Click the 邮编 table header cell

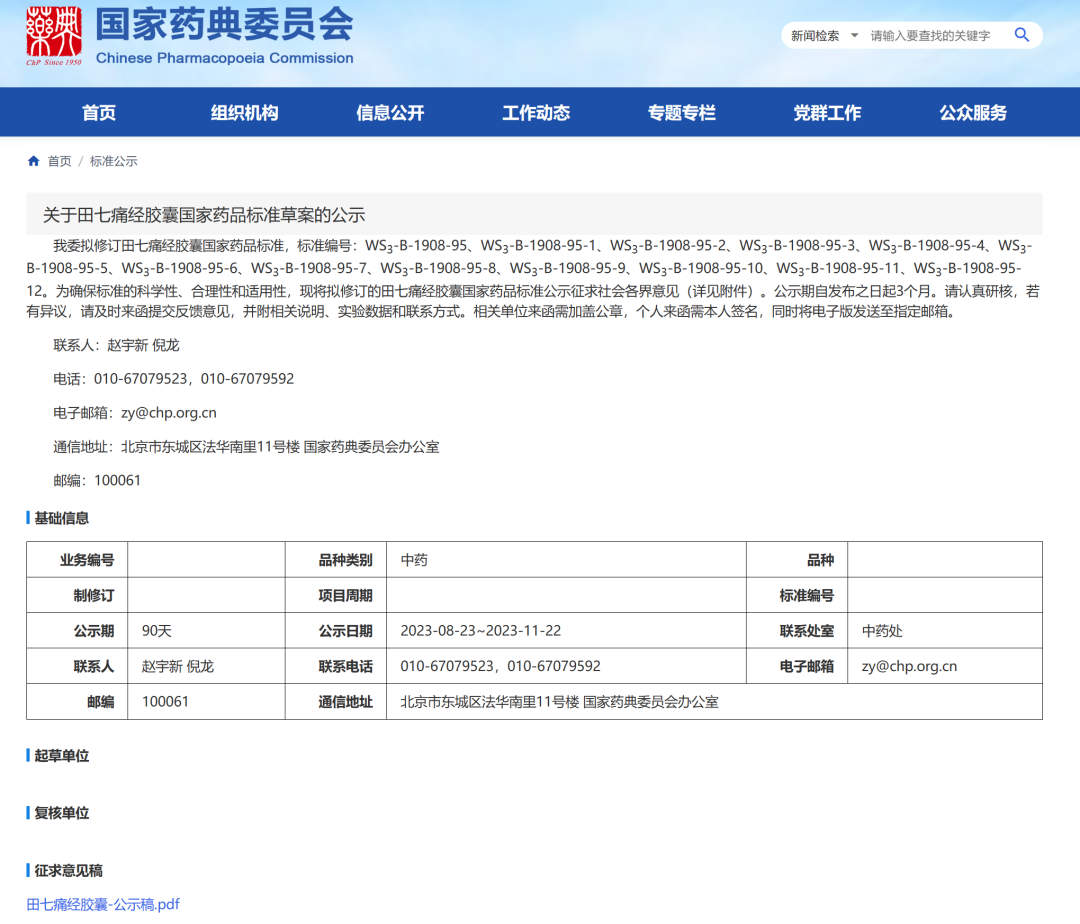click(x=77, y=702)
